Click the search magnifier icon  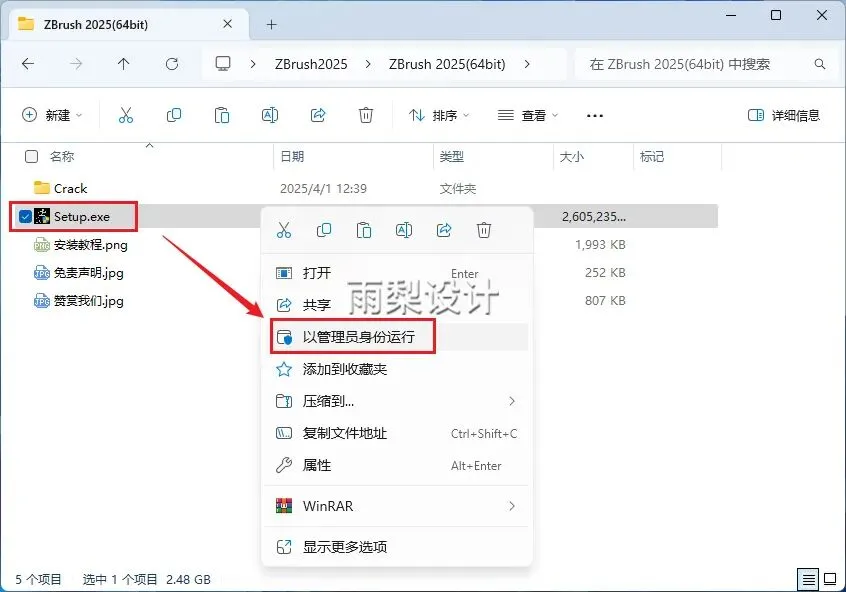point(820,64)
